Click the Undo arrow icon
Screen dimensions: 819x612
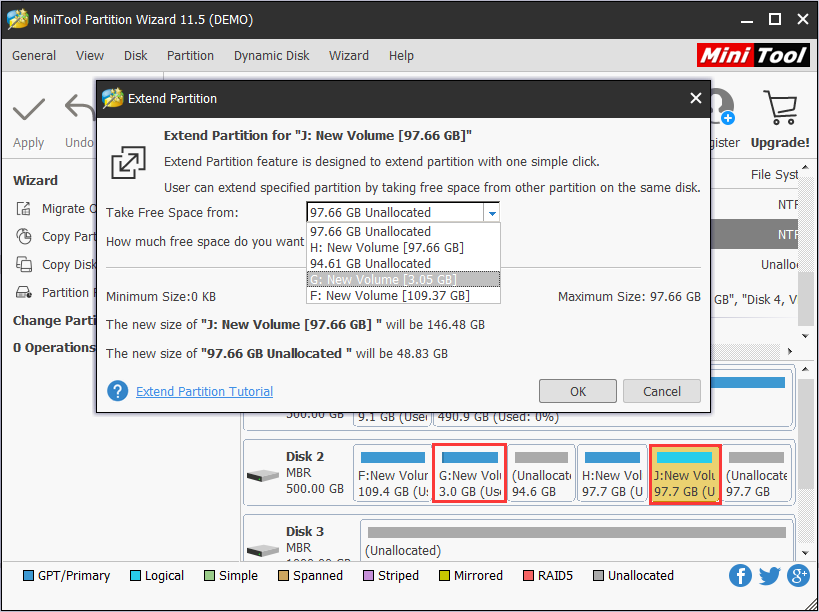[x=80, y=108]
